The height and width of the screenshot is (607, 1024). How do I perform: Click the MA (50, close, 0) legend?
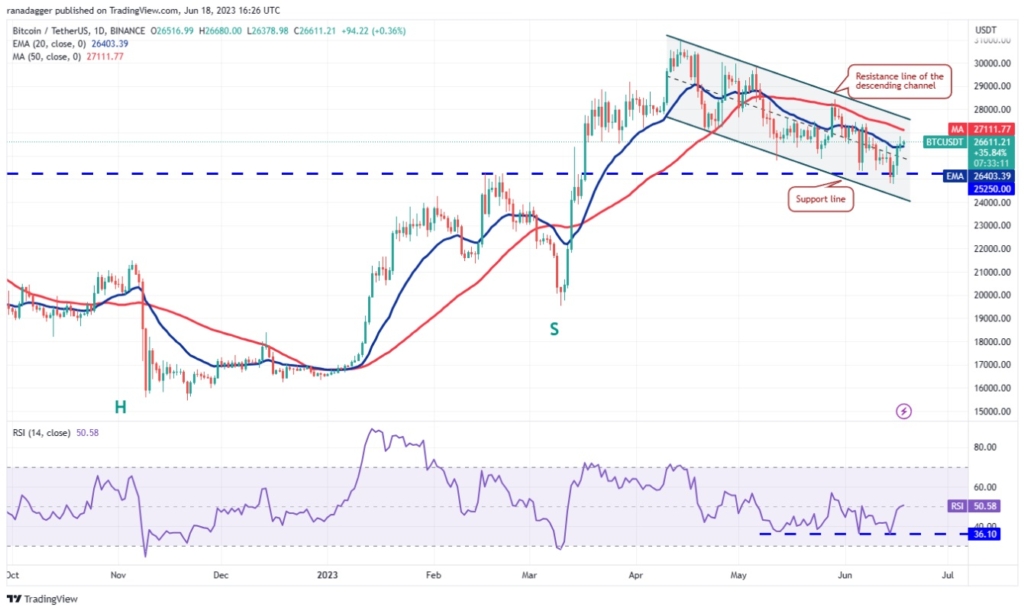(46, 57)
